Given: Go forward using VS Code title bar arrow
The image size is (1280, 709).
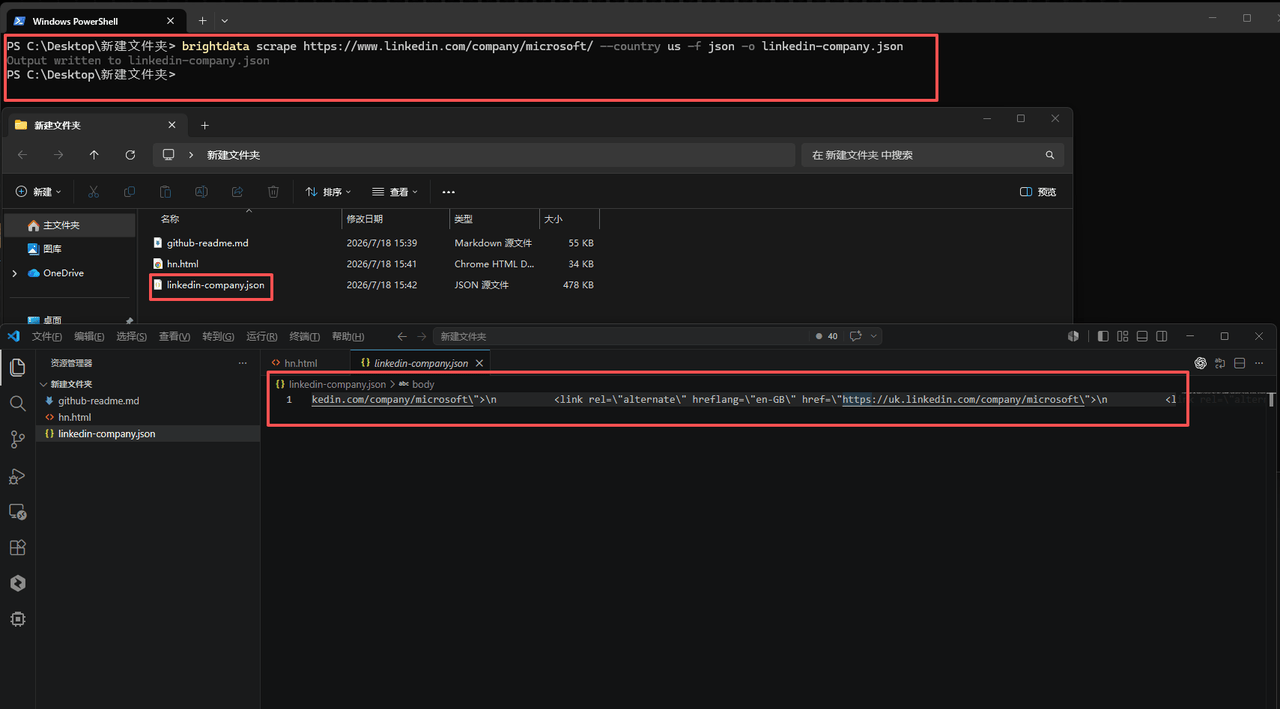Looking at the screenshot, I should [x=422, y=336].
